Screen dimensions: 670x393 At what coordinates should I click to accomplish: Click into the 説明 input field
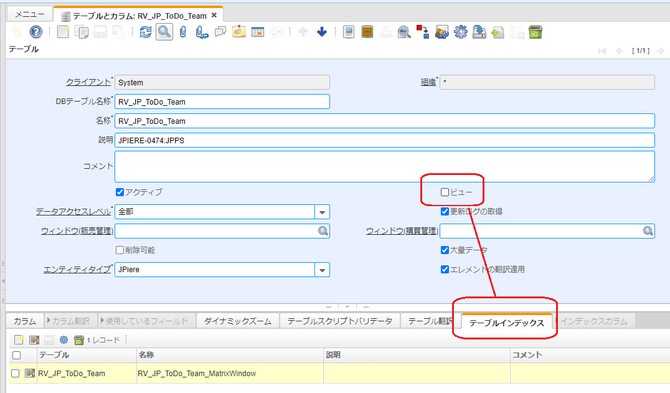coord(385,140)
